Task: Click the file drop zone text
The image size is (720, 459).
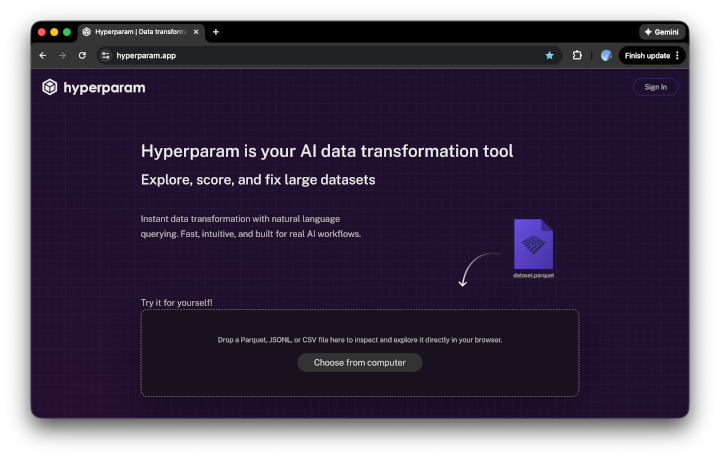Action: coord(360,340)
